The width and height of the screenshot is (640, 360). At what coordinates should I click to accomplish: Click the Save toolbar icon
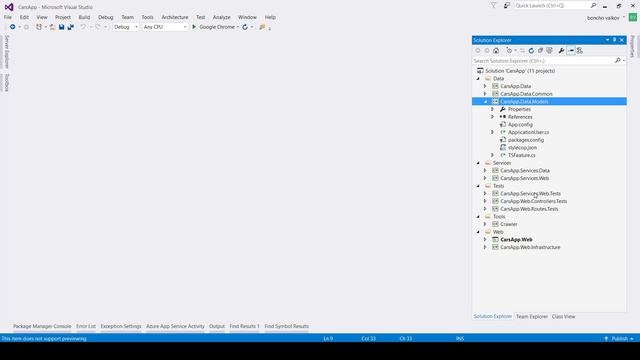(x=61, y=27)
